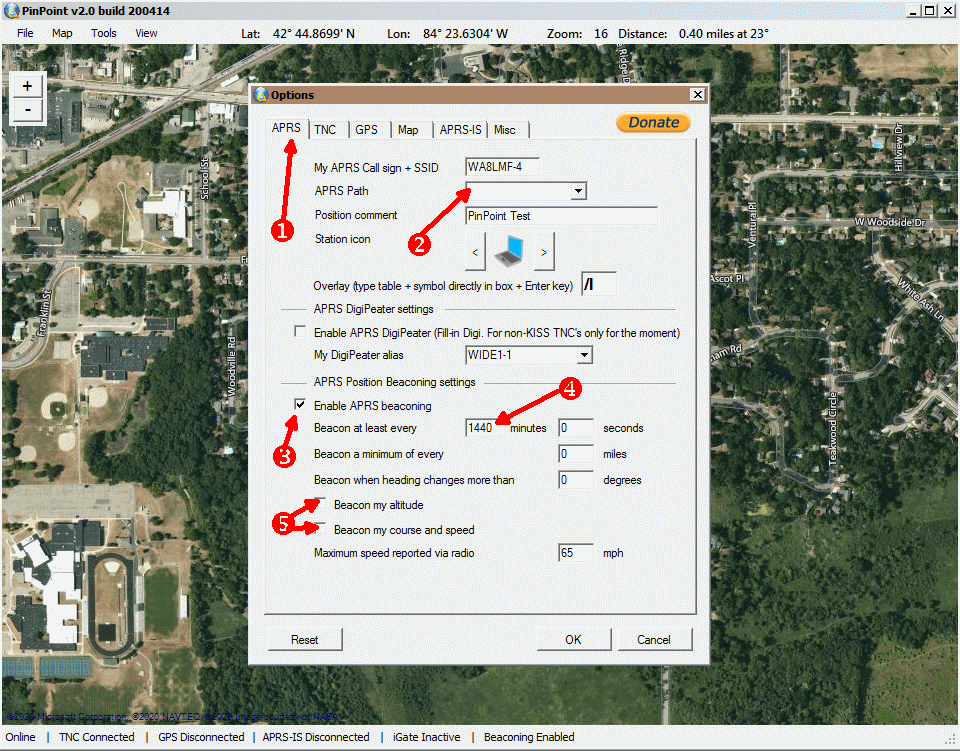Open the My DigiPeater alias dropdown

(x=585, y=355)
